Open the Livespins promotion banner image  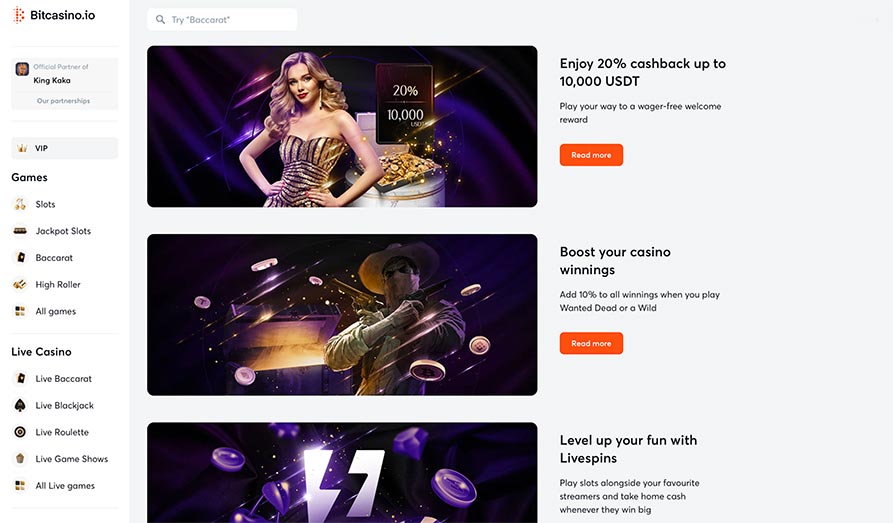pyautogui.click(x=342, y=472)
